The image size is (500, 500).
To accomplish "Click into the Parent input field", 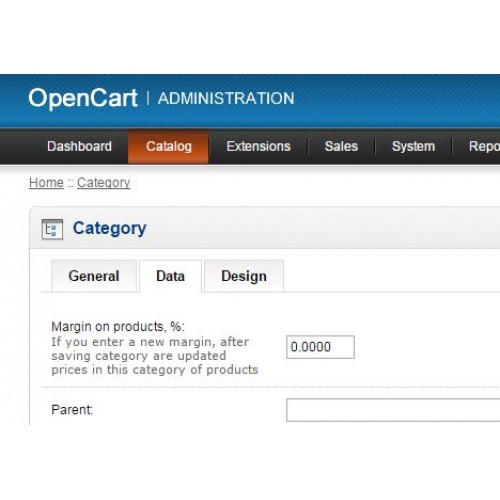I will click(x=393, y=410).
